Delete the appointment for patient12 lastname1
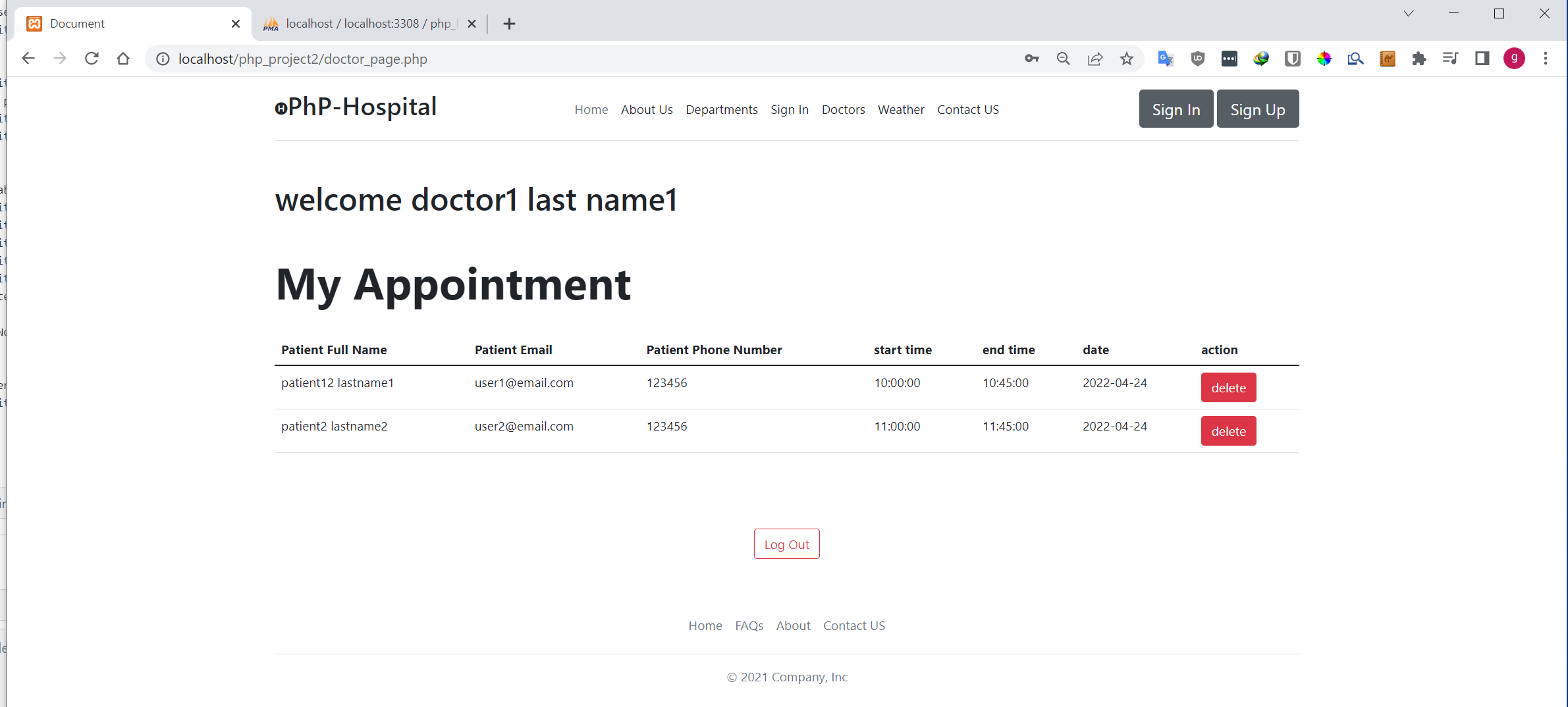This screenshot has width=1568, height=707. [1229, 387]
